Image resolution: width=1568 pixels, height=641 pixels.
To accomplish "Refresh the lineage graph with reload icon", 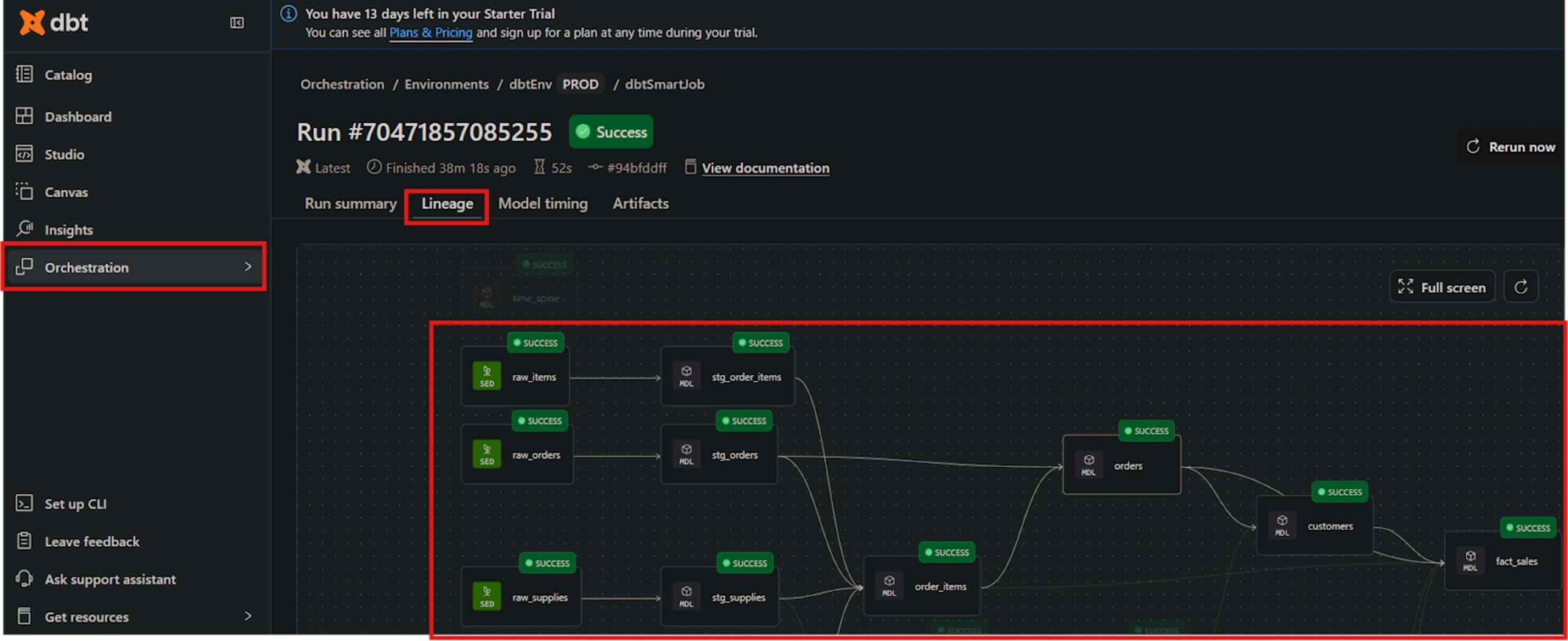I will (1521, 287).
